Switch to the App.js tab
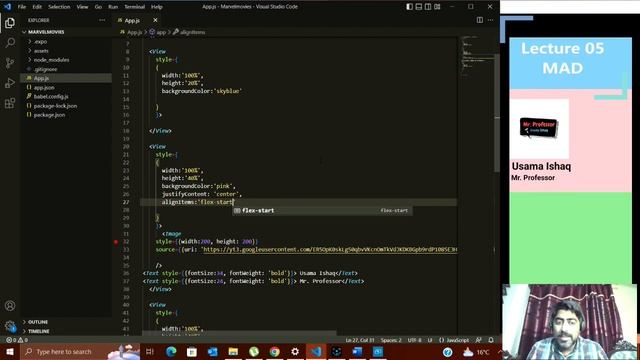The width and height of the screenshot is (640, 360). click(132, 20)
